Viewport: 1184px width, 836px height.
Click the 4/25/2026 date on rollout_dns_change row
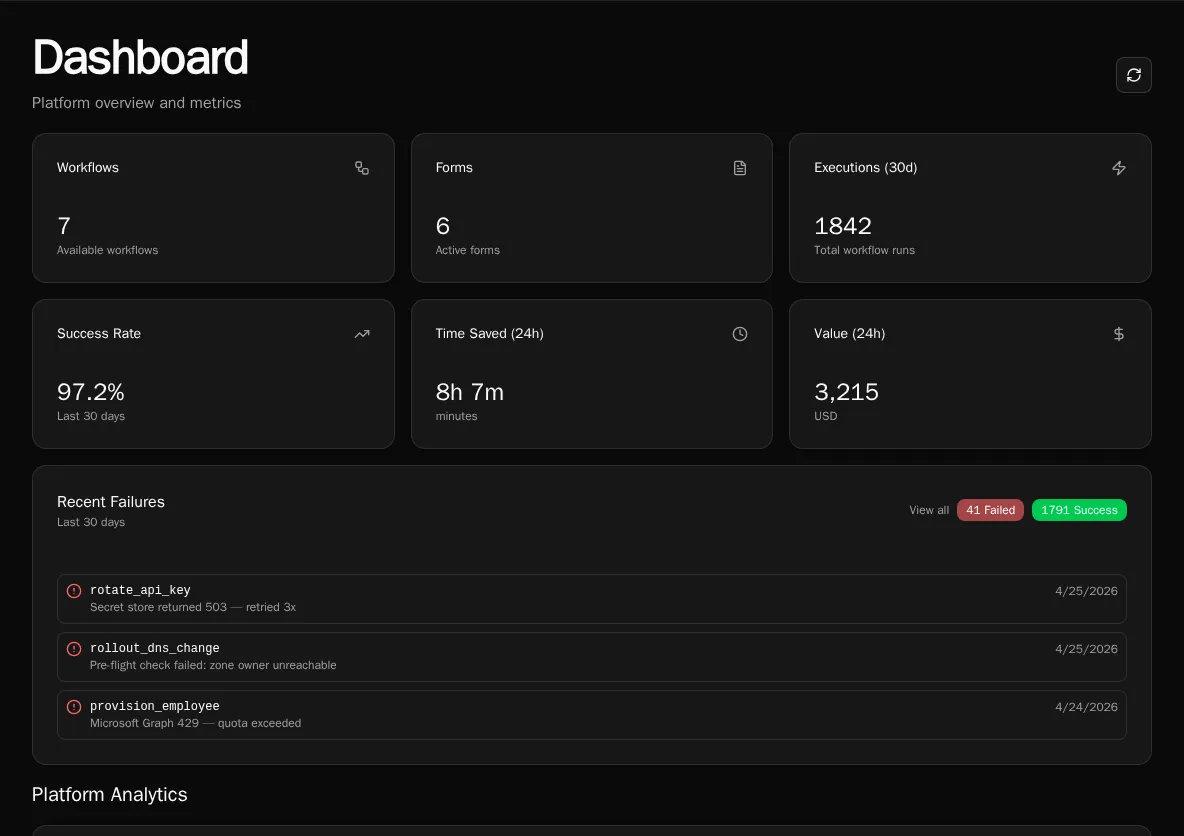pyautogui.click(x=1086, y=649)
